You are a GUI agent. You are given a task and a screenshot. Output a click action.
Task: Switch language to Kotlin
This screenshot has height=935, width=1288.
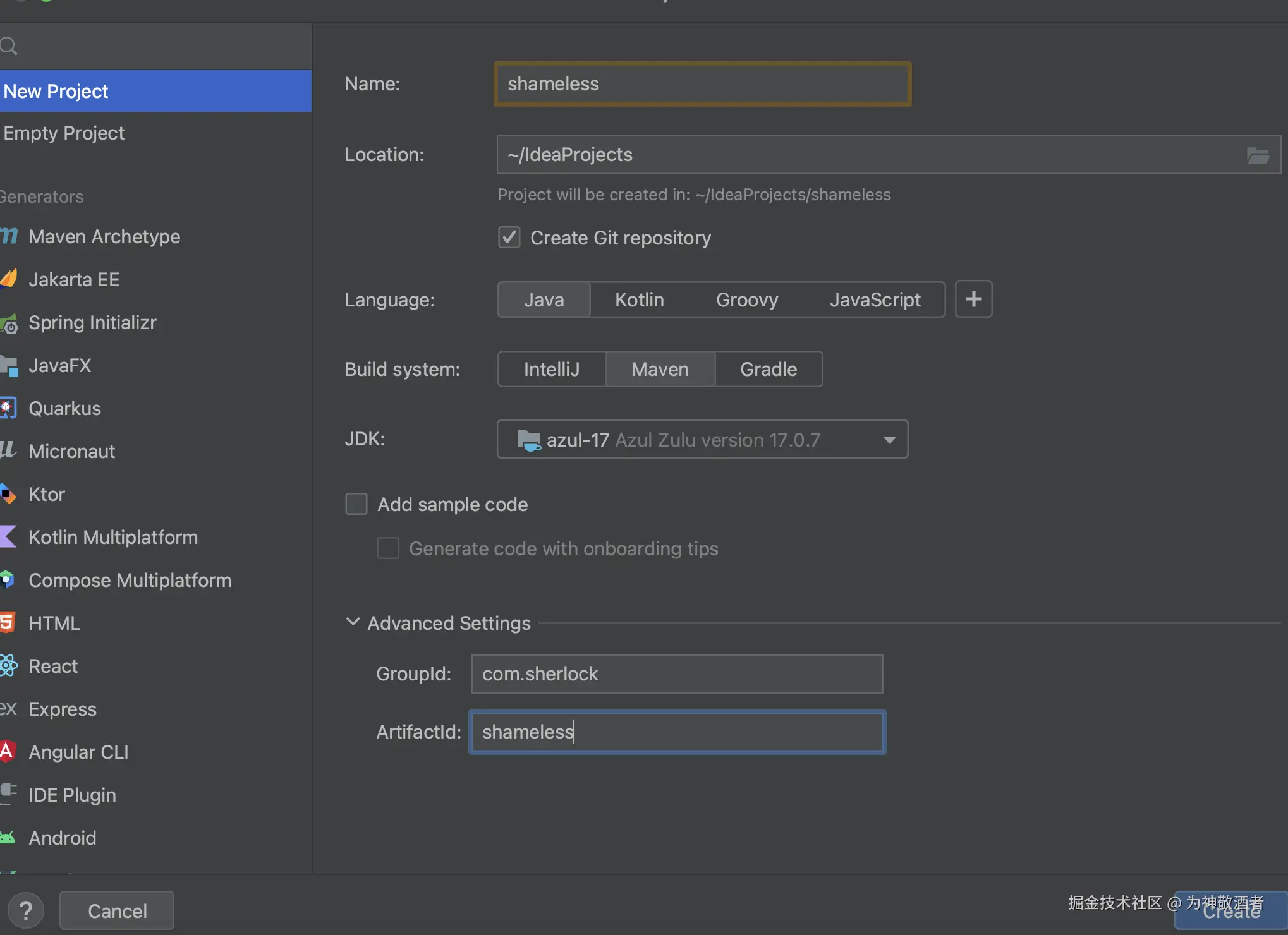point(639,299)
